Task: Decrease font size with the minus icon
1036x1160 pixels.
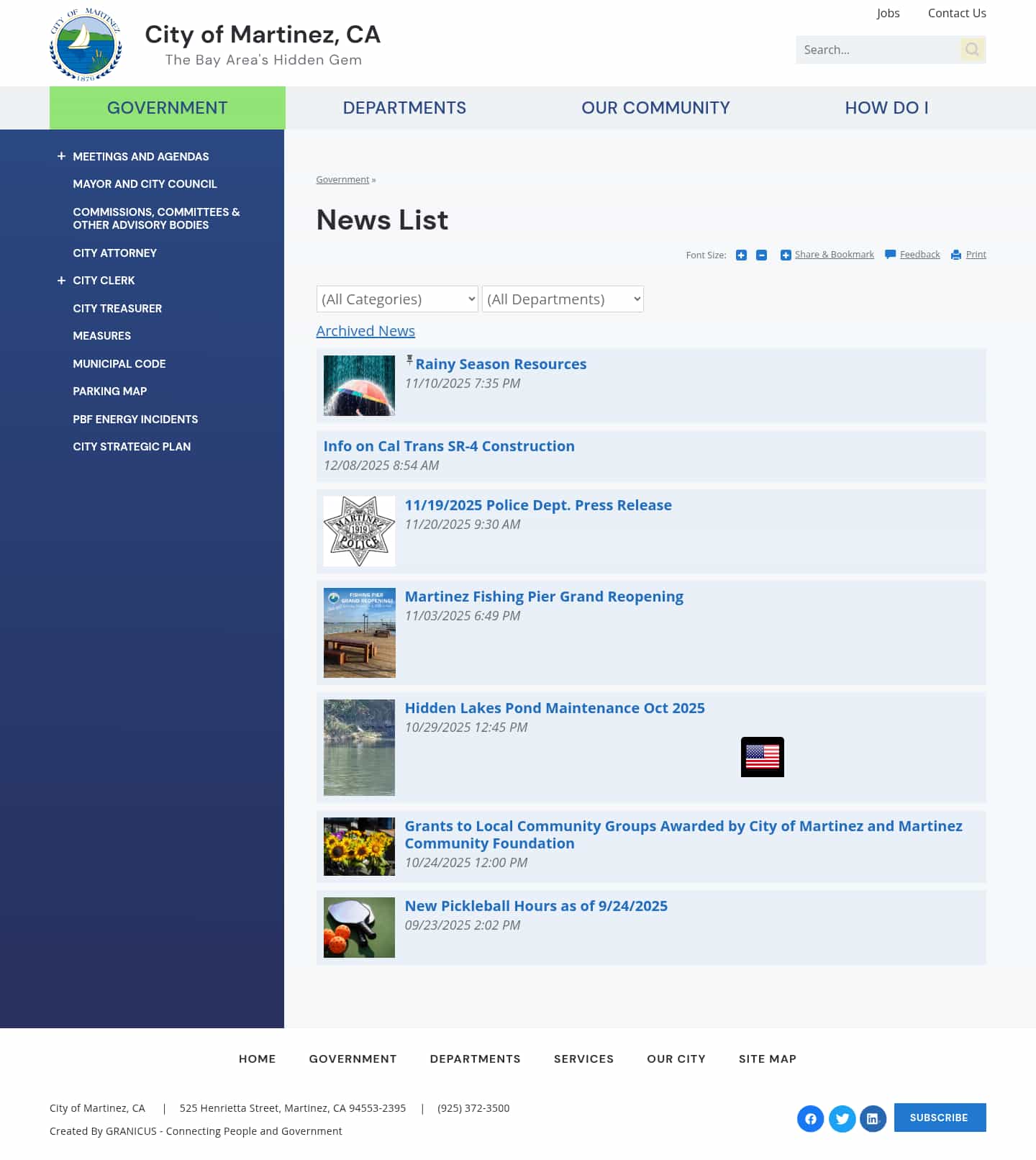Action: [761, 255]
